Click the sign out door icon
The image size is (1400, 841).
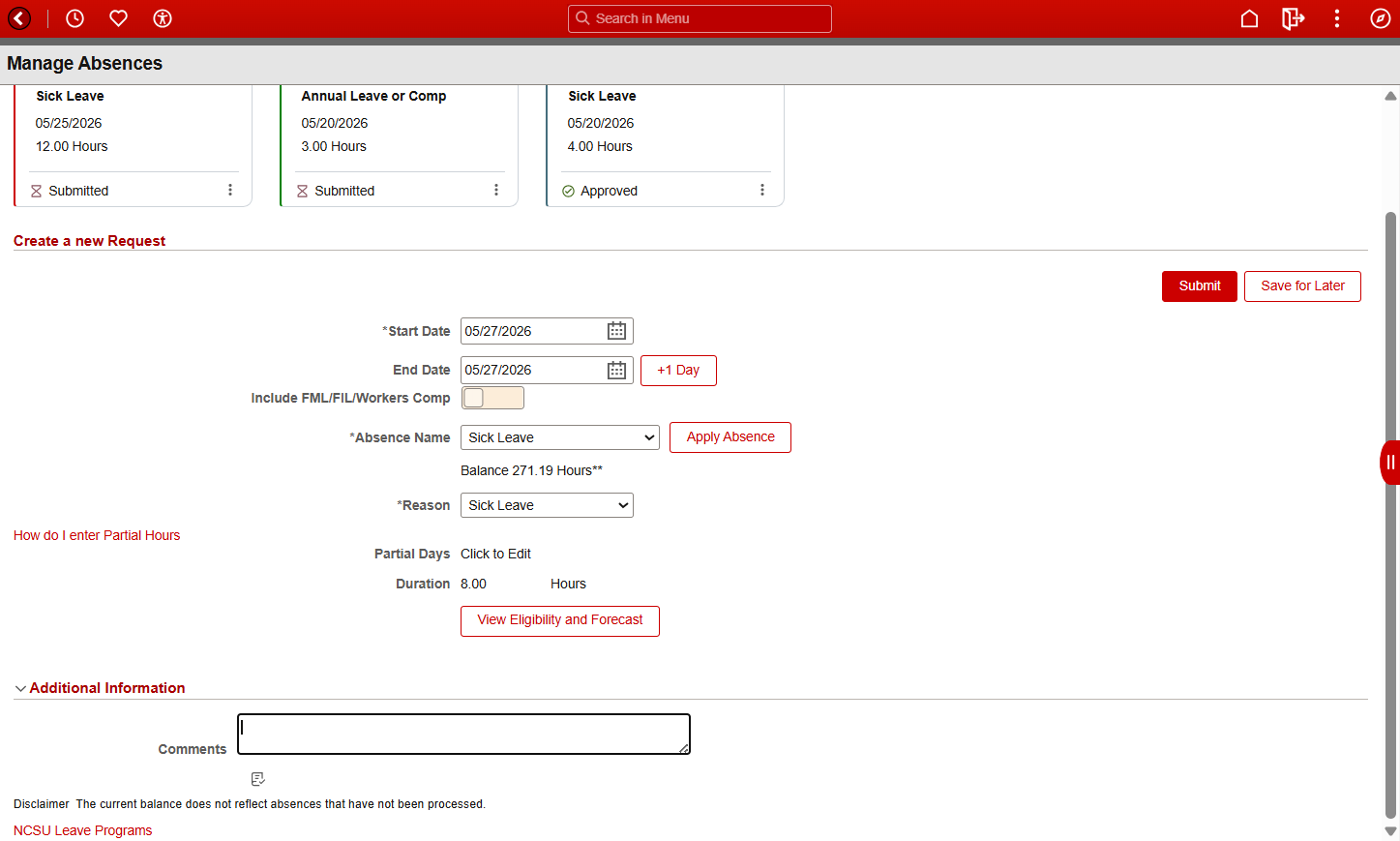[1293, 18]
